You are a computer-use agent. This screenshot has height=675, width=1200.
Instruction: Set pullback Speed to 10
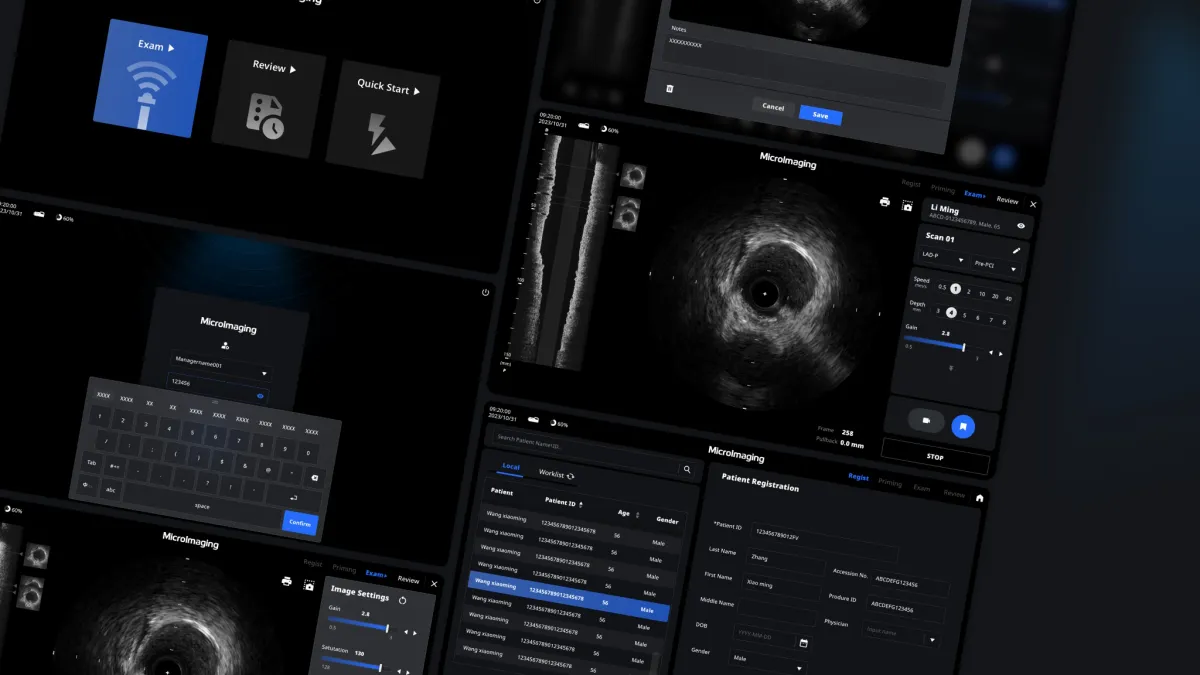click(x=982, y=294)
